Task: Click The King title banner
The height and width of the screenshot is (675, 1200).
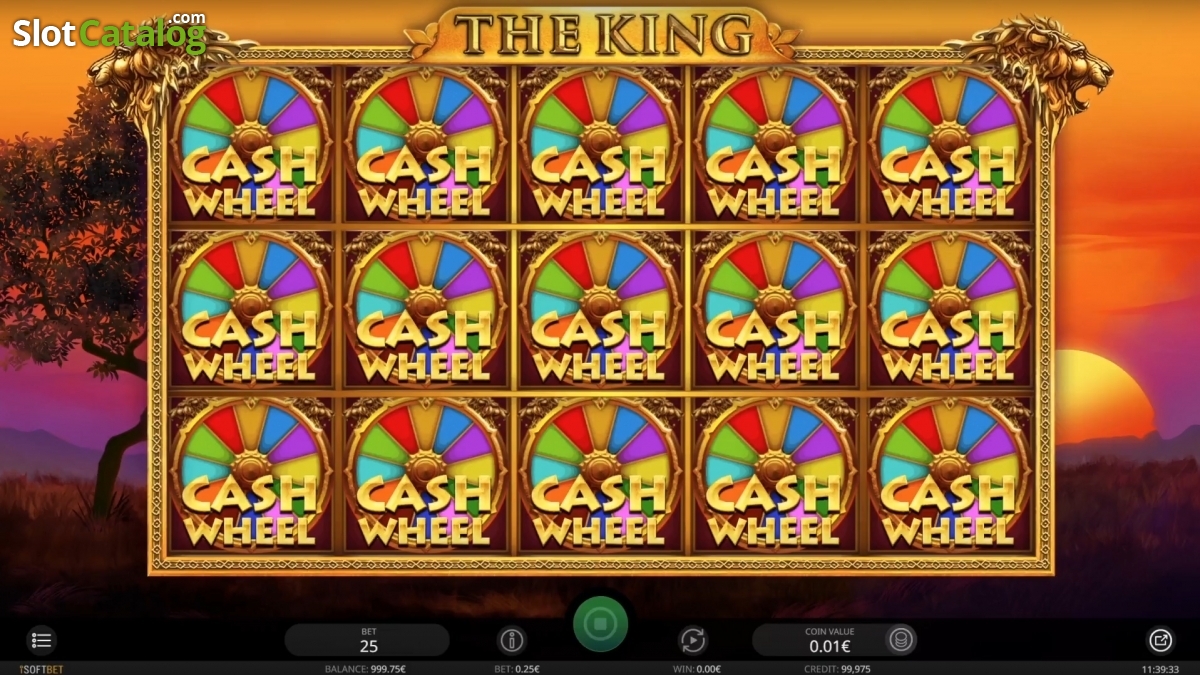Action: coord(604,33)
